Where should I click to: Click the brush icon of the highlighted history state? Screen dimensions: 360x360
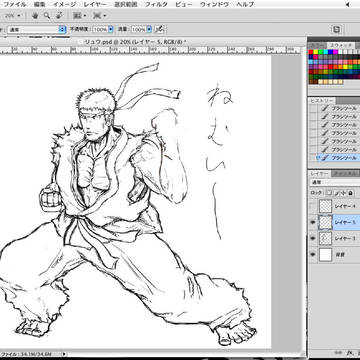click(324, 158)
